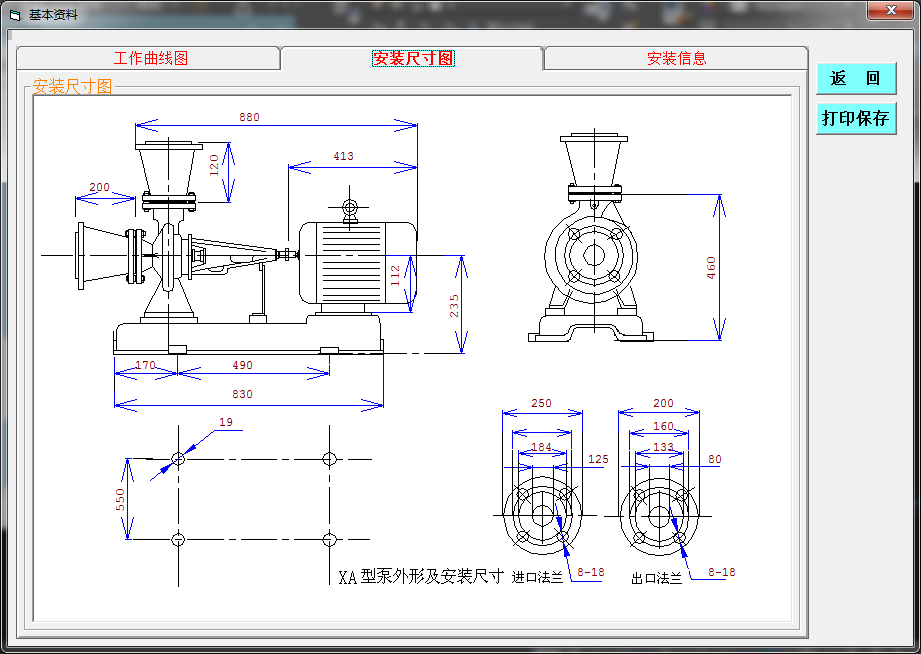Viewport: 921px width, 654px height.
Task: Click the 250 inlet flange dimension
Action: 541,403
